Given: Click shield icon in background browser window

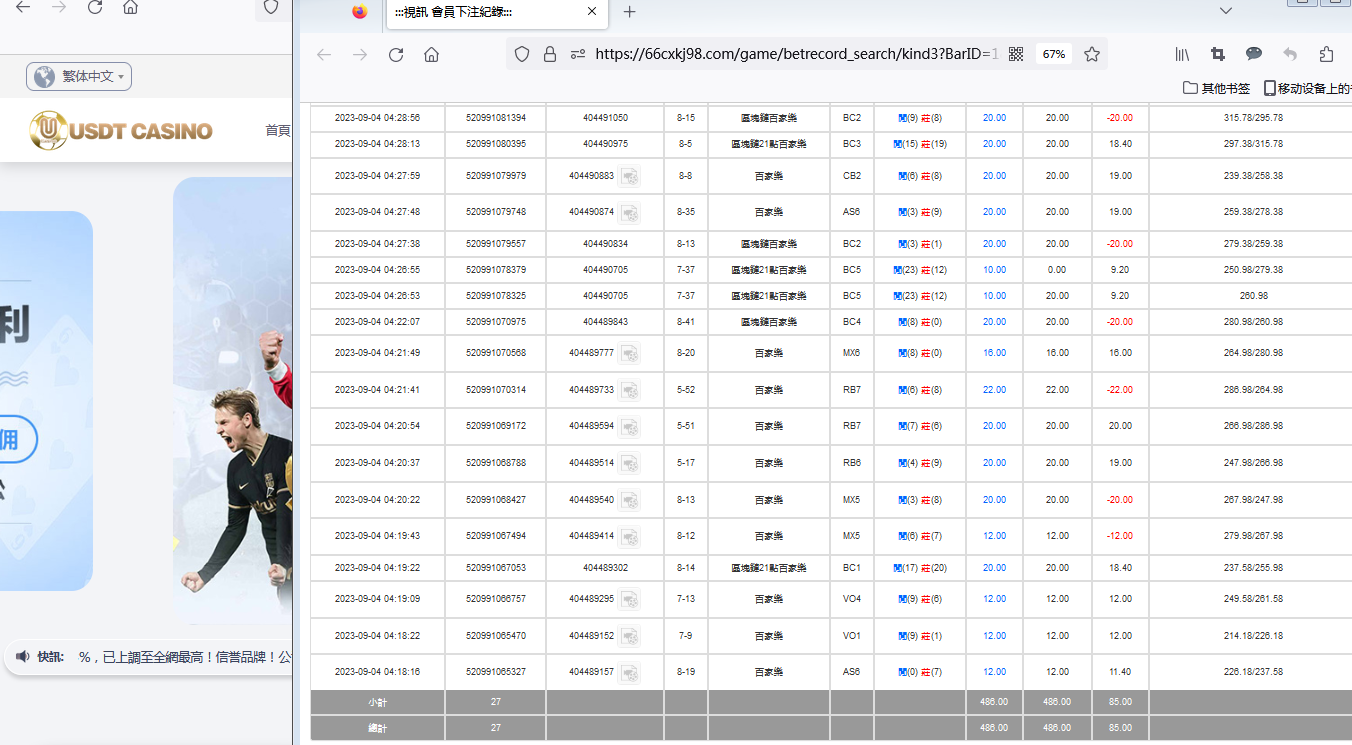Looking at the screenshot, I should (x=270, y=7).
